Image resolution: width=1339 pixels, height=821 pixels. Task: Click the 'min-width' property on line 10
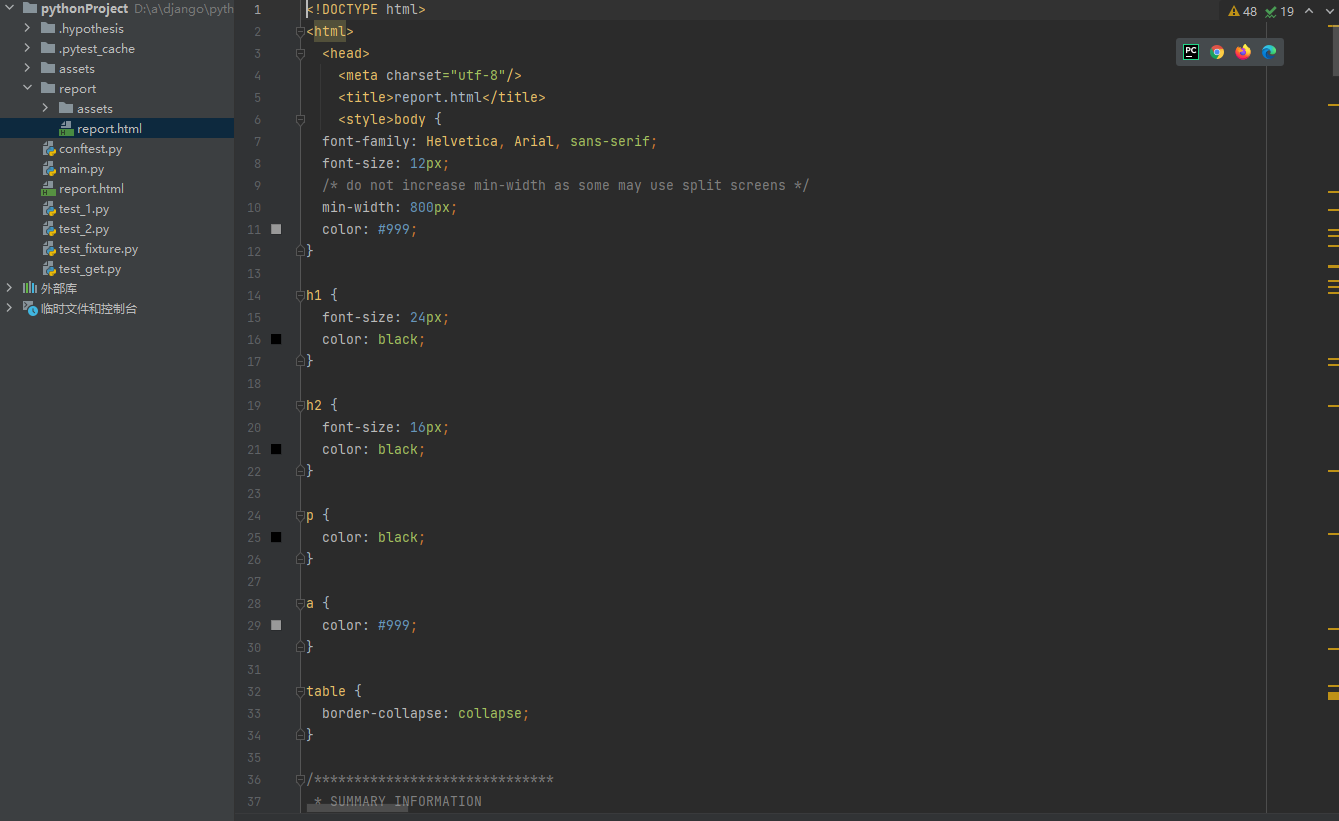(362, 207)
